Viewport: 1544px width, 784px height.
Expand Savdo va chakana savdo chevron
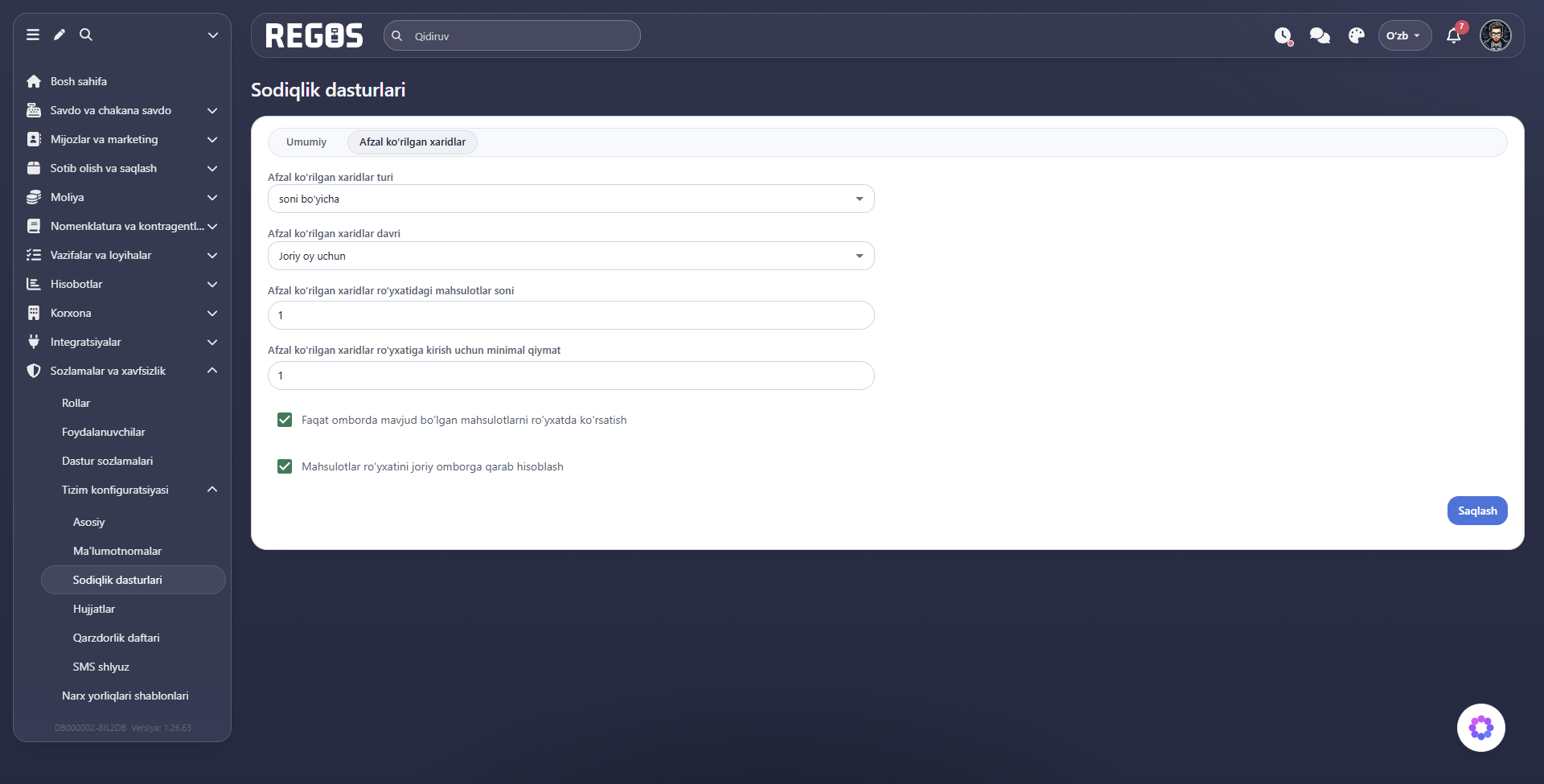pyautogui.click(x=212, y=110)
